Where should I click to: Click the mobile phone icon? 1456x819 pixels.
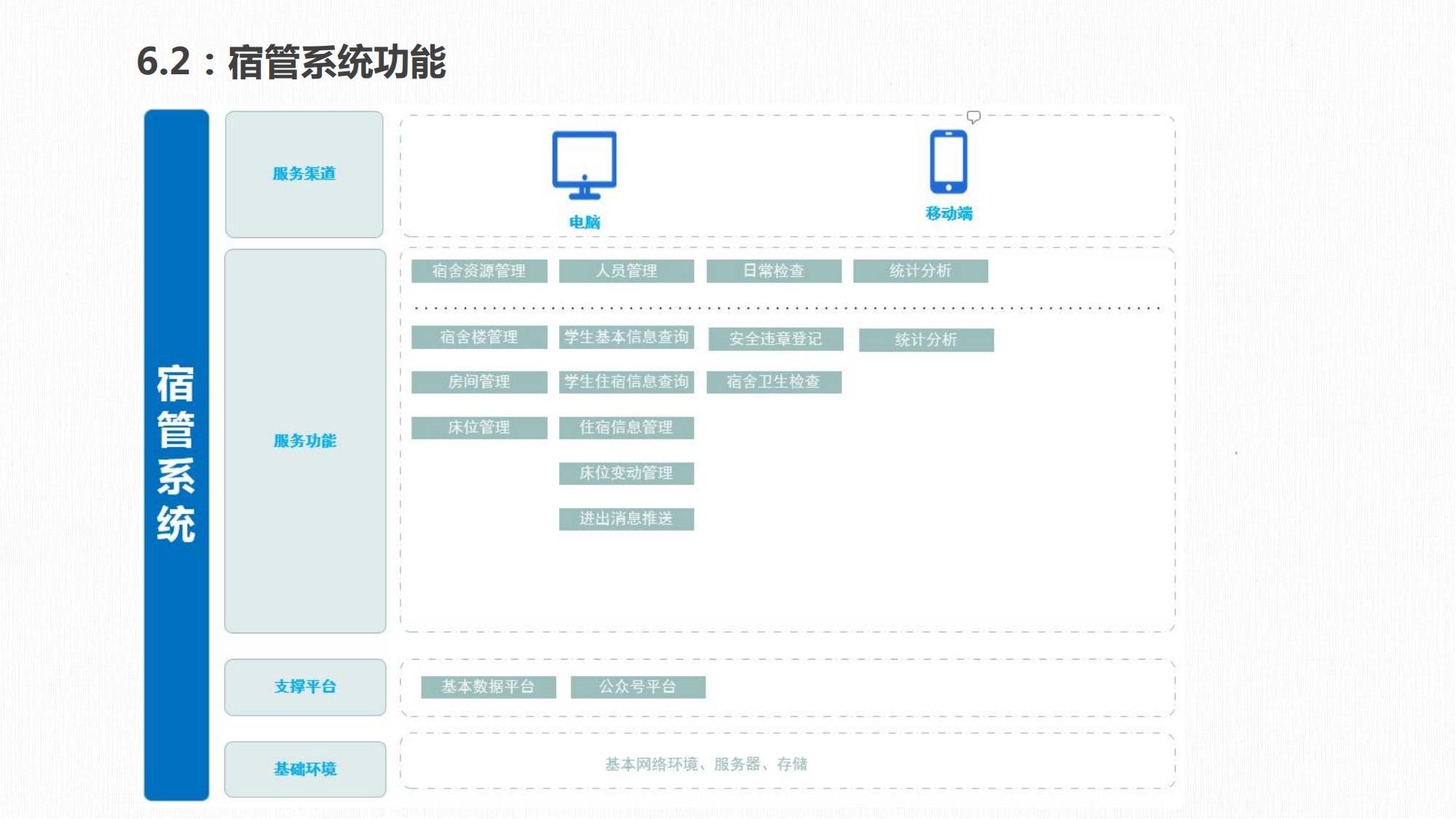point(949,162)
